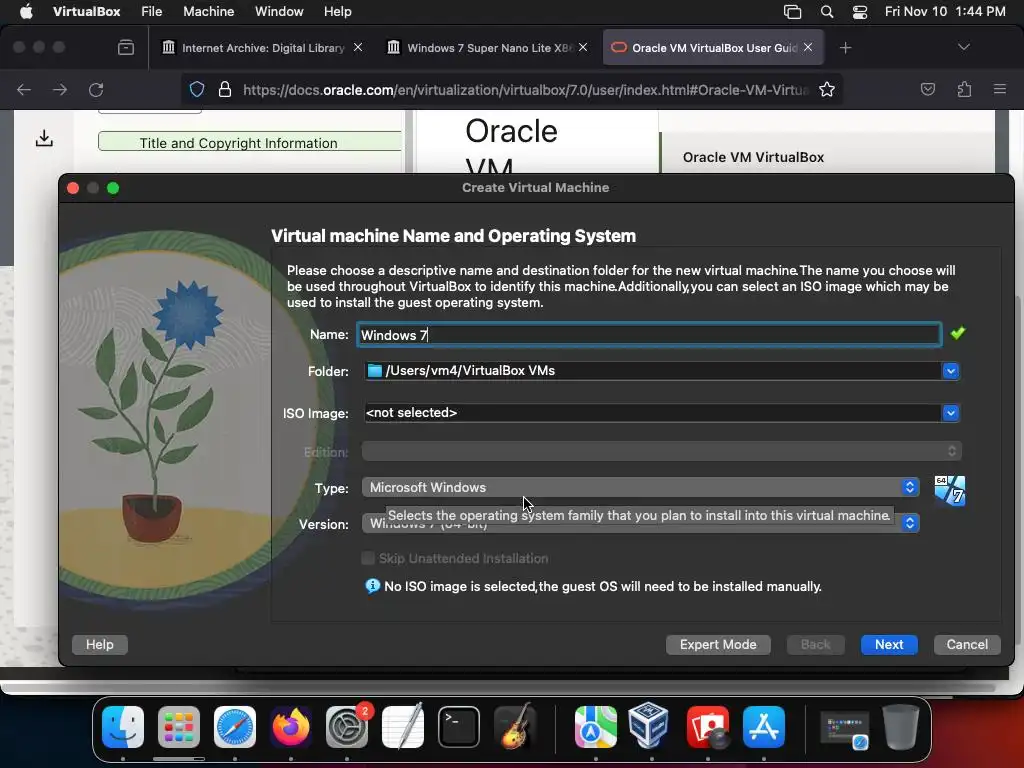
Task: Close the Windows 7 Super Nano tab
Action: 583,47
